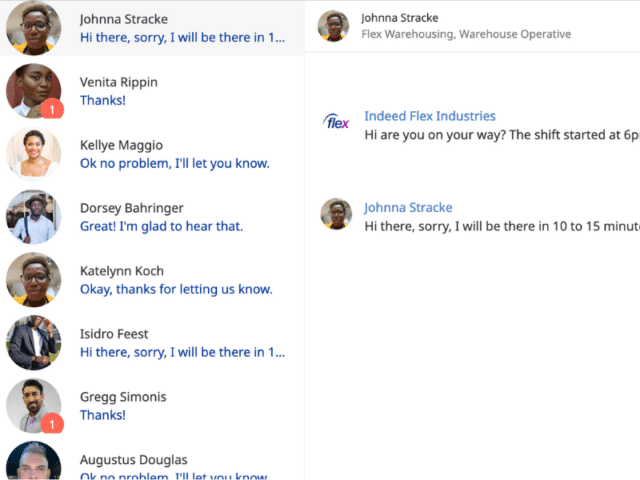Screen dimensions: 640x480
Task: Open Venita Rippin's conversation
Action: tap(180, 91)
